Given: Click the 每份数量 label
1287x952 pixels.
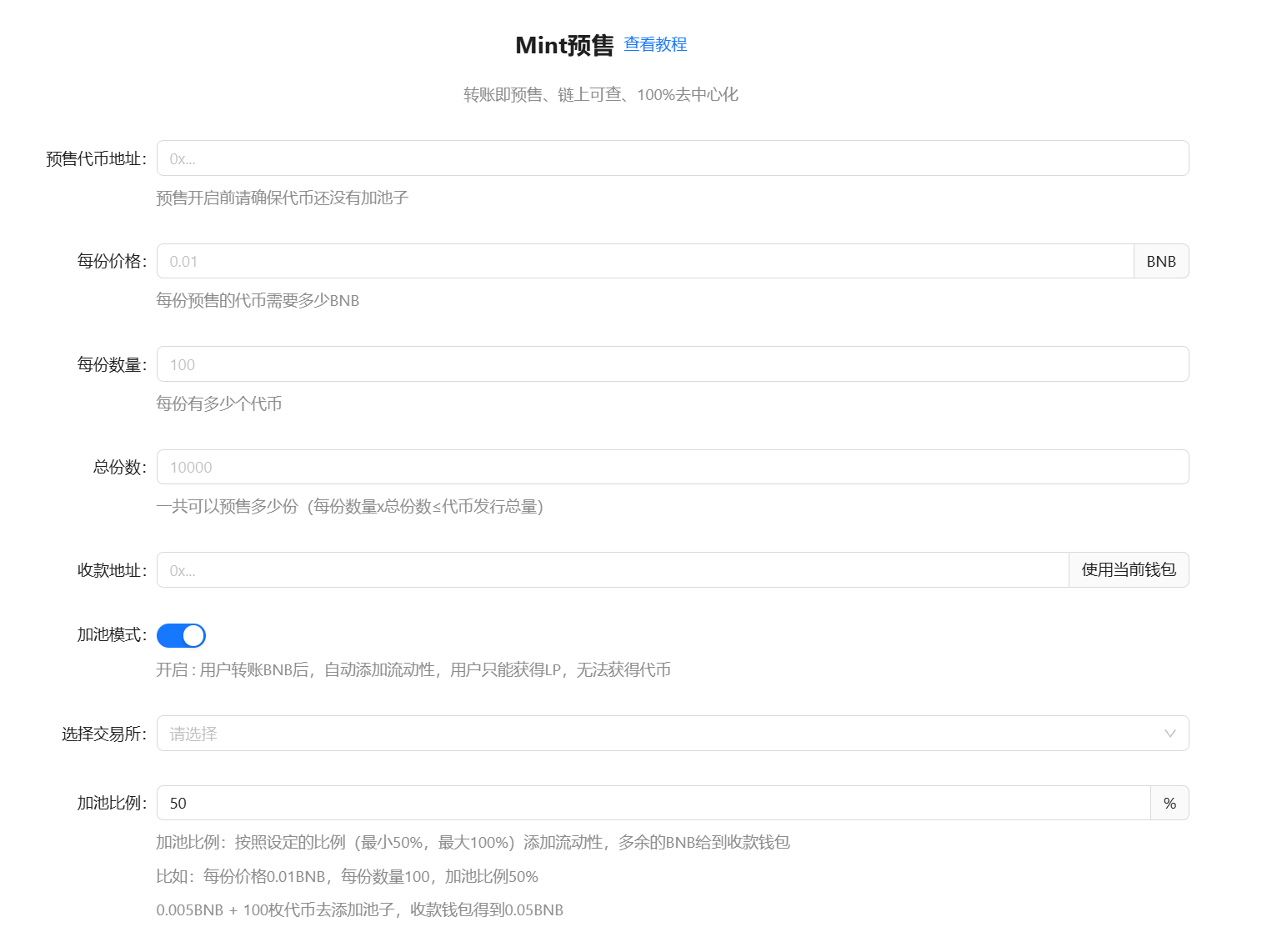Looking at the screenshot, I should (110, 365).
